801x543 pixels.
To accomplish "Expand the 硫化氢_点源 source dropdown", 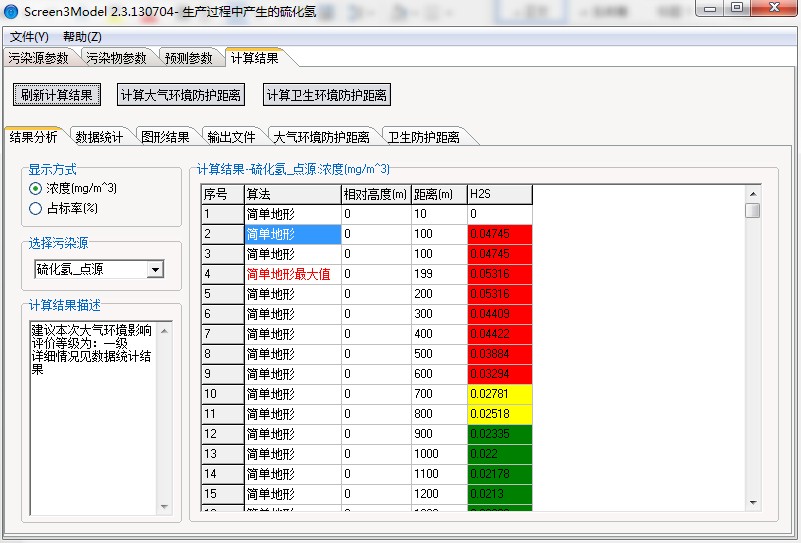I will (155, 269).
